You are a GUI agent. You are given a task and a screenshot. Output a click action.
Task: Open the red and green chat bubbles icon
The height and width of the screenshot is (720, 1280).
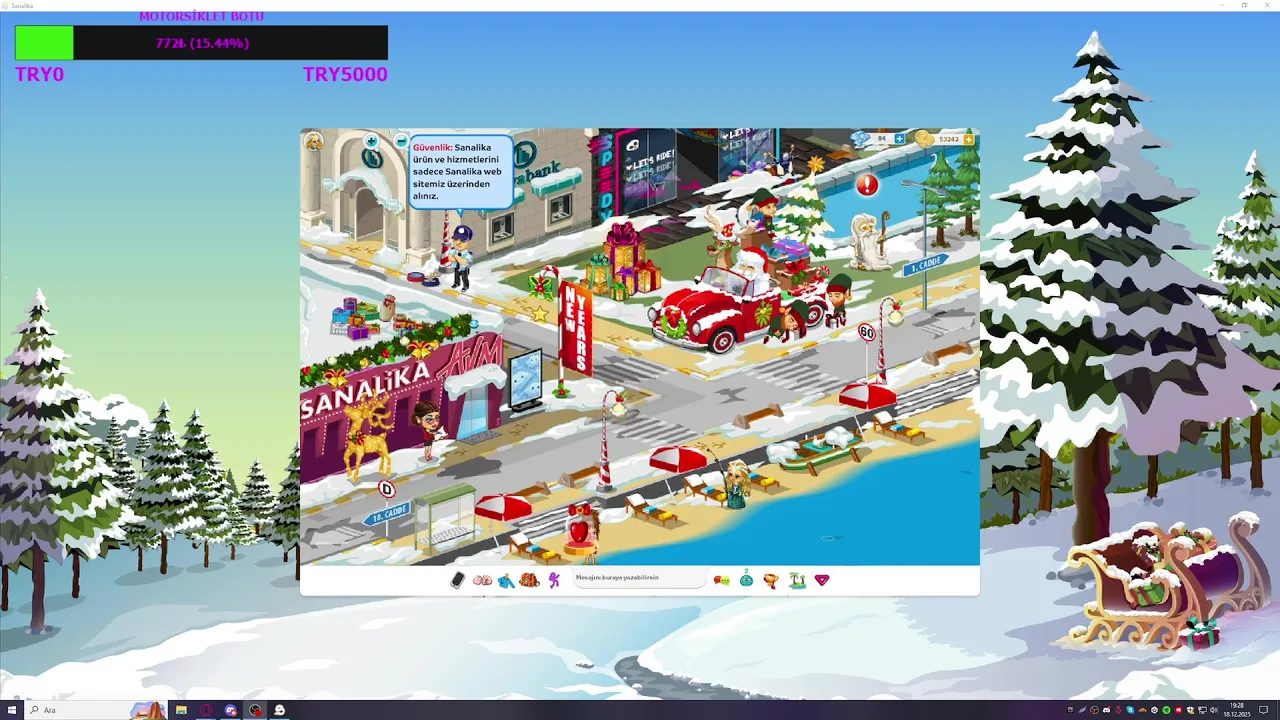click(x=721, y=580)
